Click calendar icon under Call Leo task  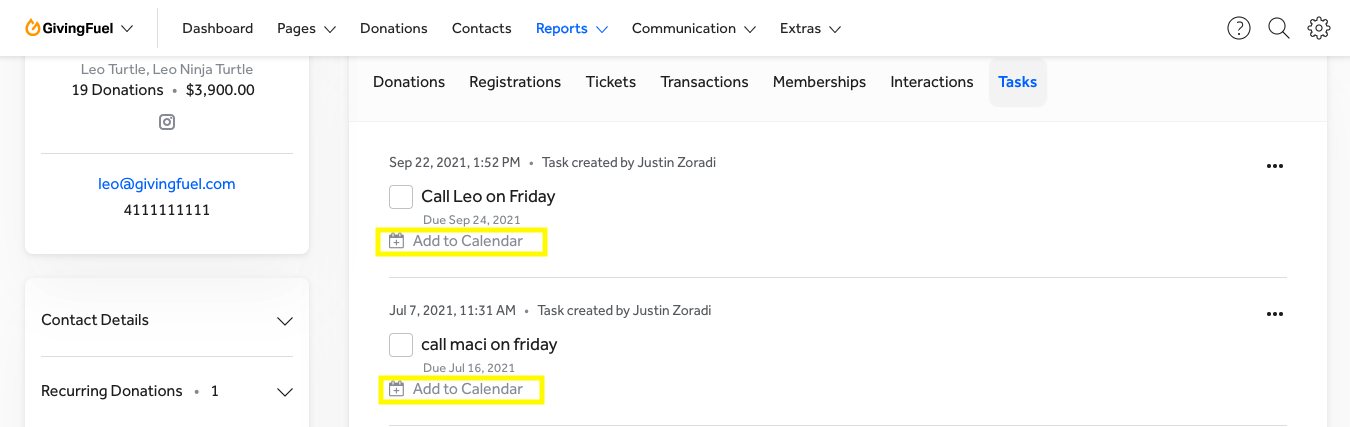(397, 241)
